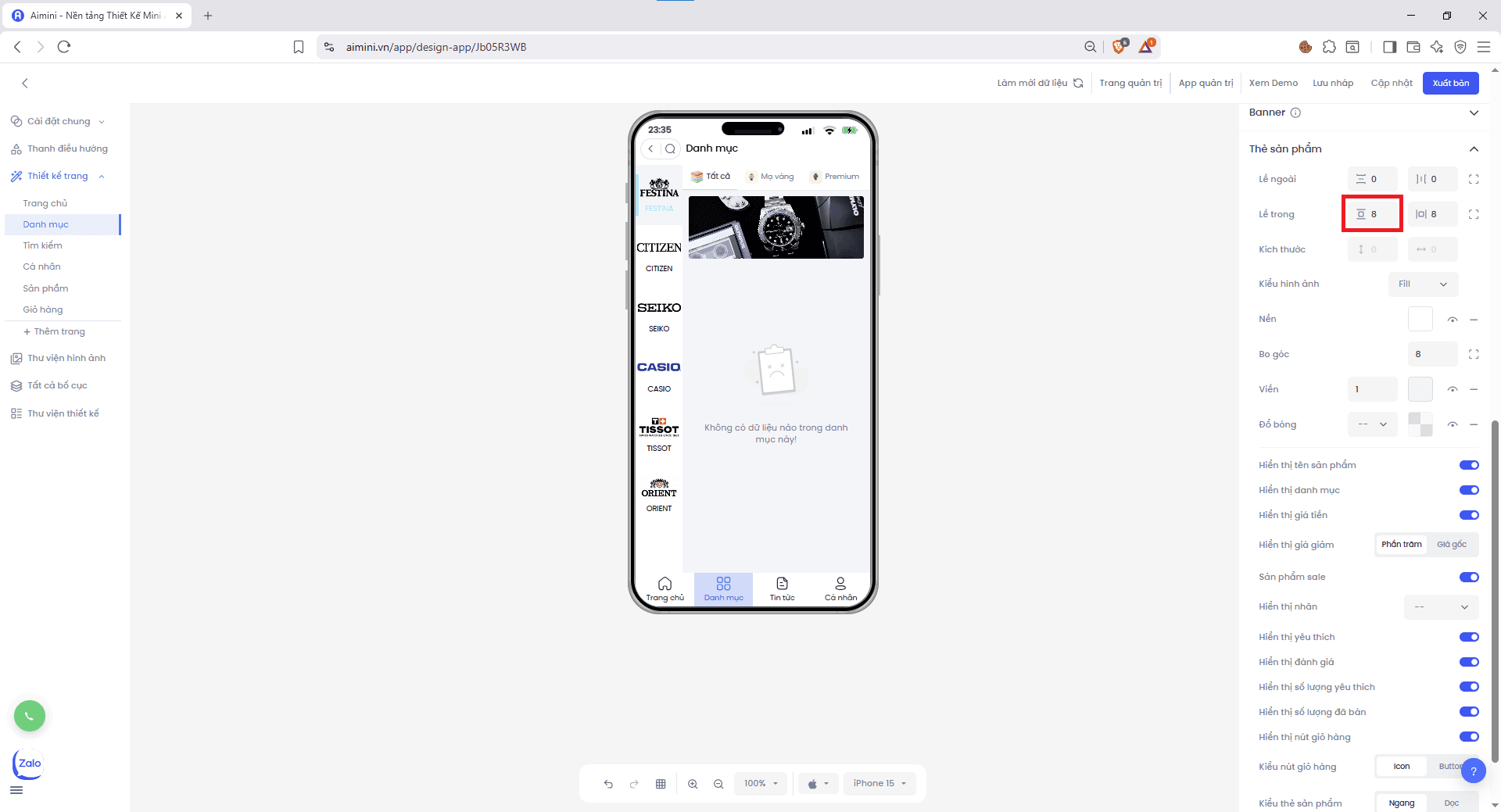Toggle background visibility eye icon for 'Nền'

pos(1452,320)
